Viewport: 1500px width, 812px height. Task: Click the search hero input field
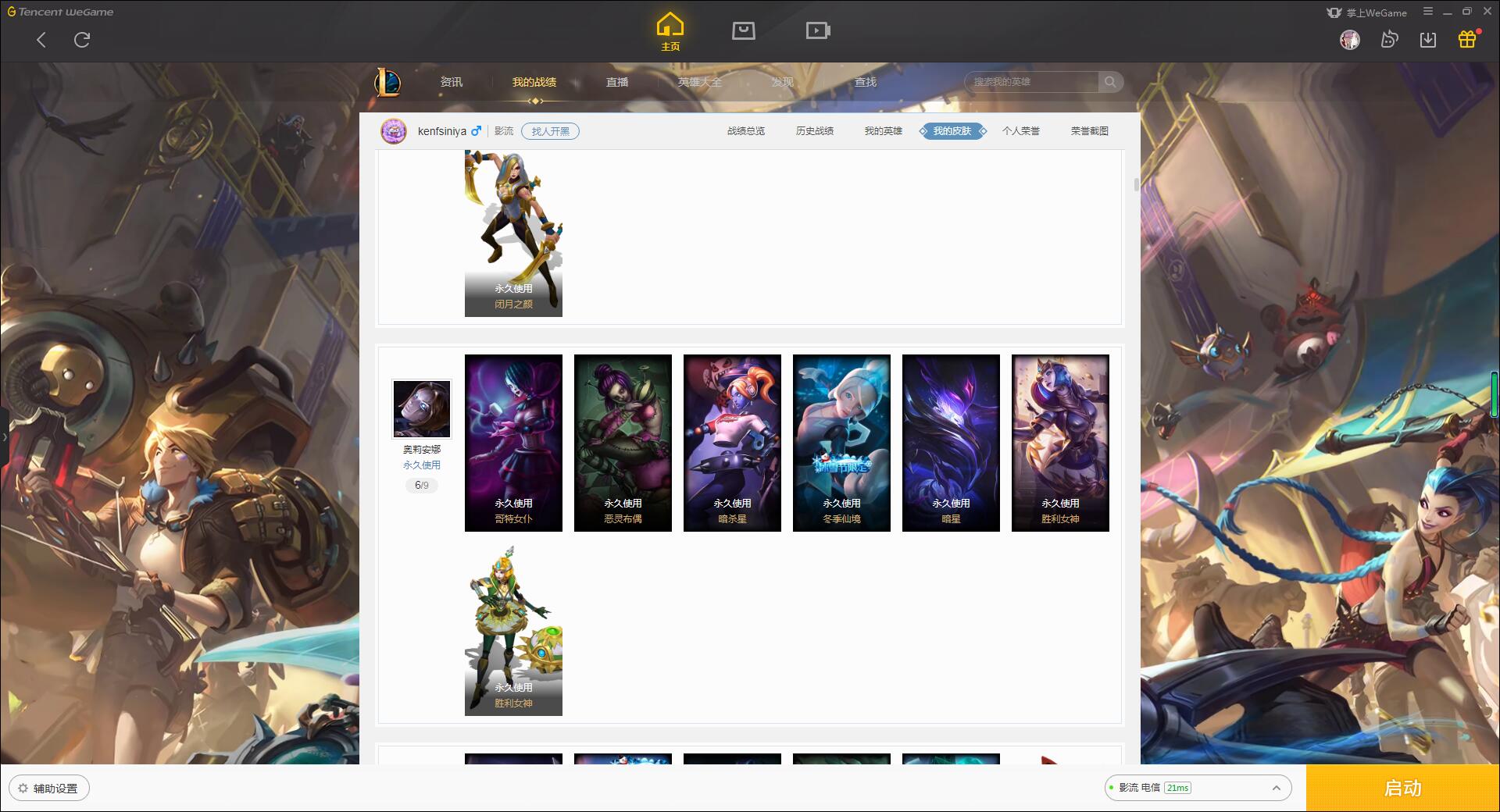pyautogui.click(x=1032, y=81)
